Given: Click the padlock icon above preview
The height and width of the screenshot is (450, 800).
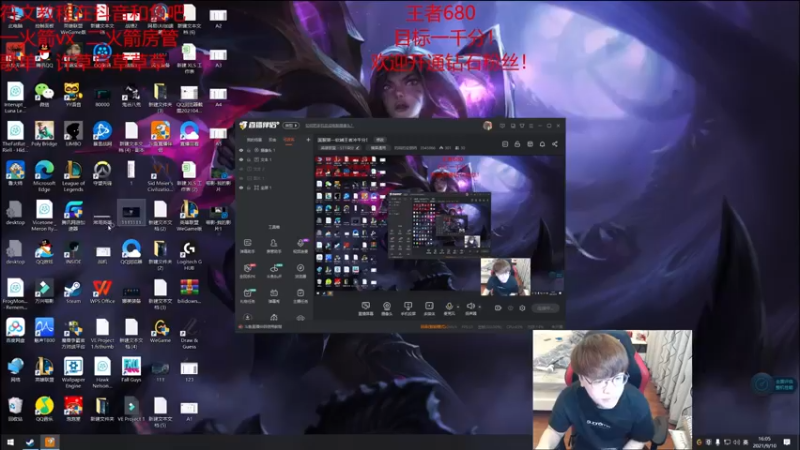Looking at the screenshot, I should tap(517, 144).
